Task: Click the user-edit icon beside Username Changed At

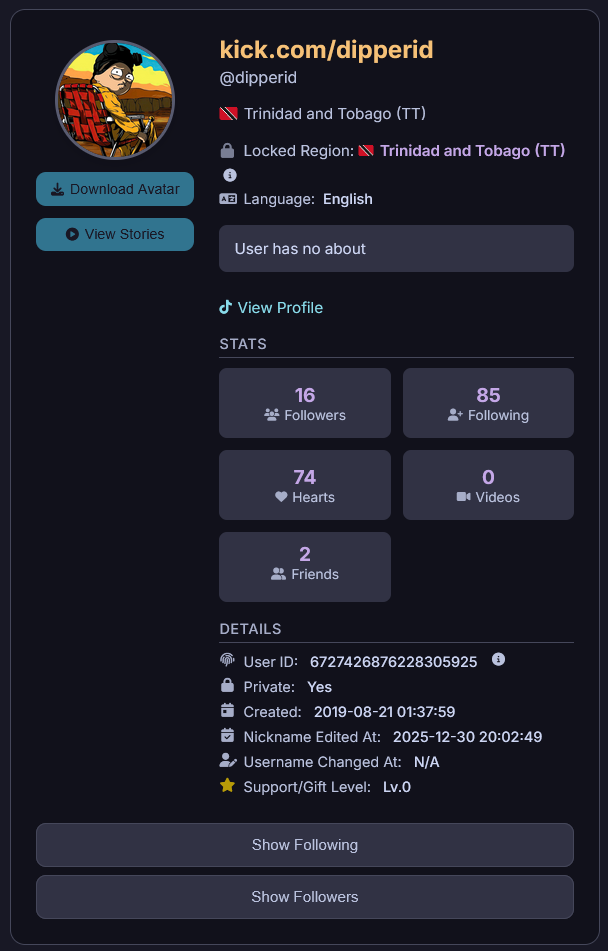Action: [x=228, y=761]
